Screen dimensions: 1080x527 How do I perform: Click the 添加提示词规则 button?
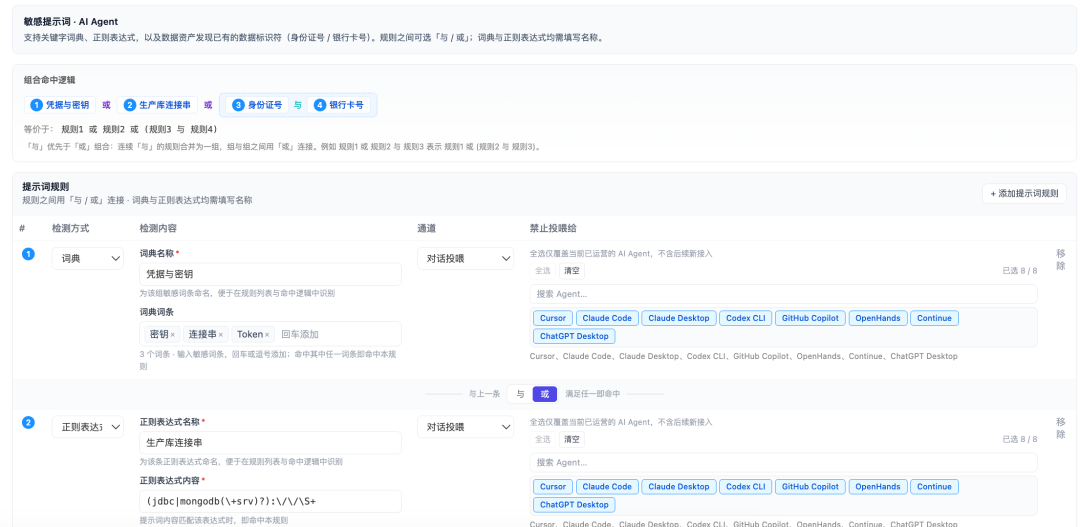[x=1024, y=194]
